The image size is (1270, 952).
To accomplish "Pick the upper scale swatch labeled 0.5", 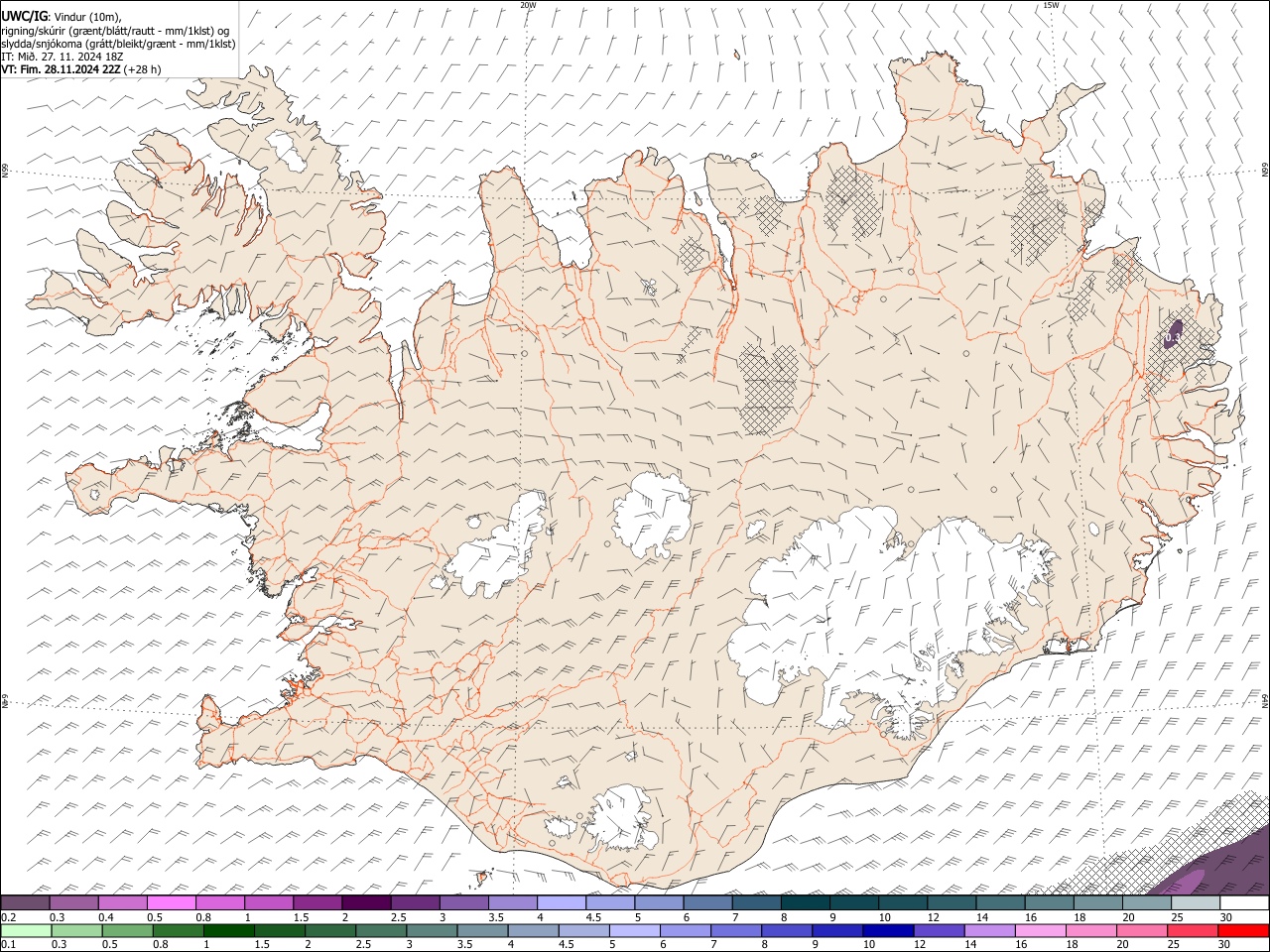I will (171, 903).
